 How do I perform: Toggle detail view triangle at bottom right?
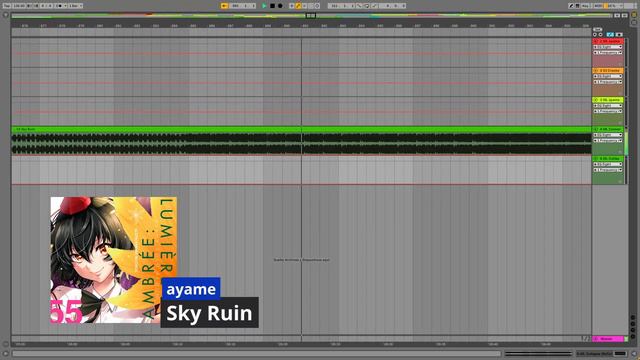point(634,353)
